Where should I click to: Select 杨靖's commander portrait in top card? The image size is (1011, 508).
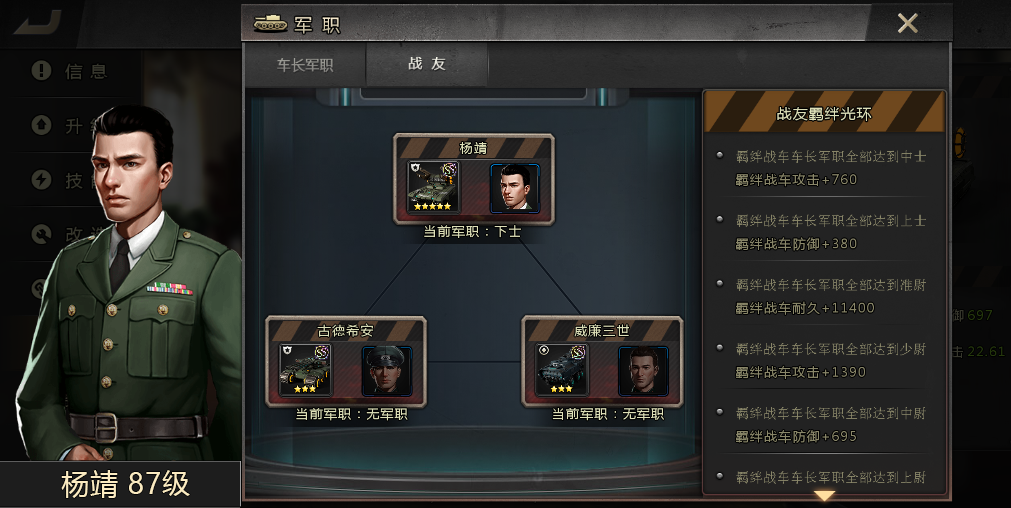[x=515, y=188]
